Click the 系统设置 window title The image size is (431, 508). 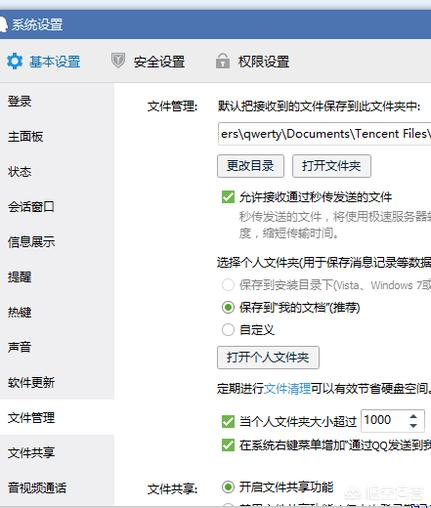[37, 25]
